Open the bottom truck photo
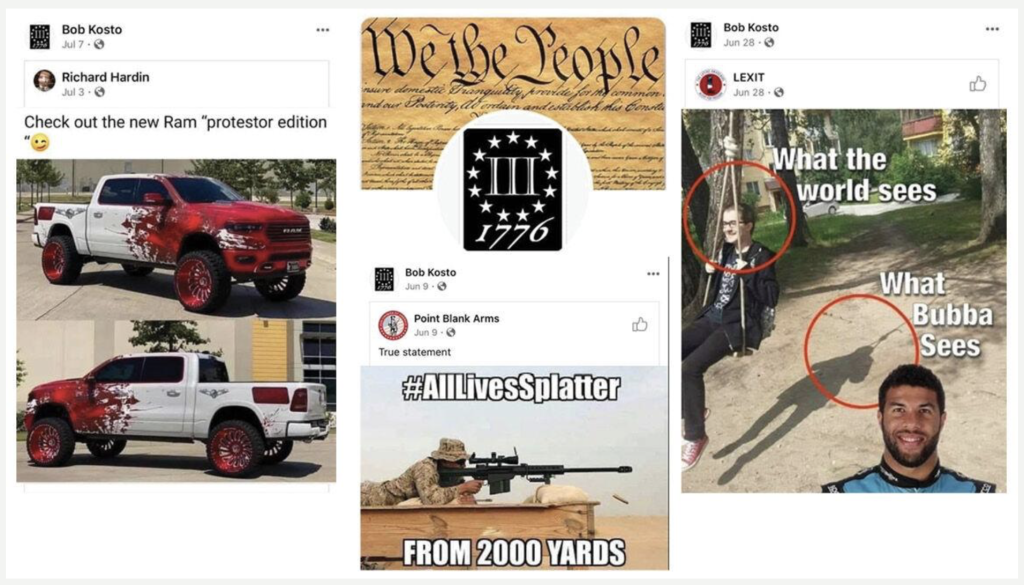This screenshot has width=1024, height=585. pos(176,401)
